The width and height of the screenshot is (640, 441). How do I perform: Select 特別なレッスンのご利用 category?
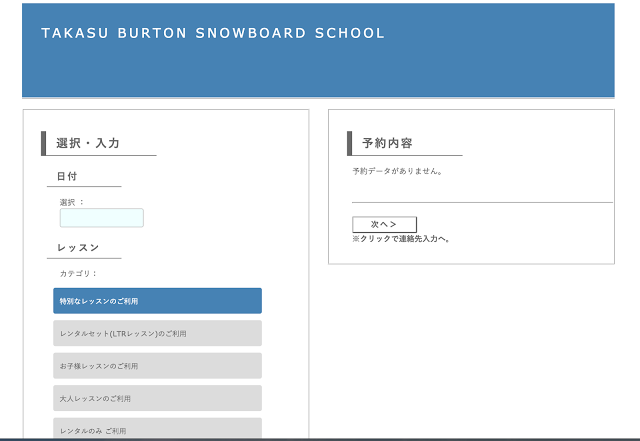[x=157, y=301]
